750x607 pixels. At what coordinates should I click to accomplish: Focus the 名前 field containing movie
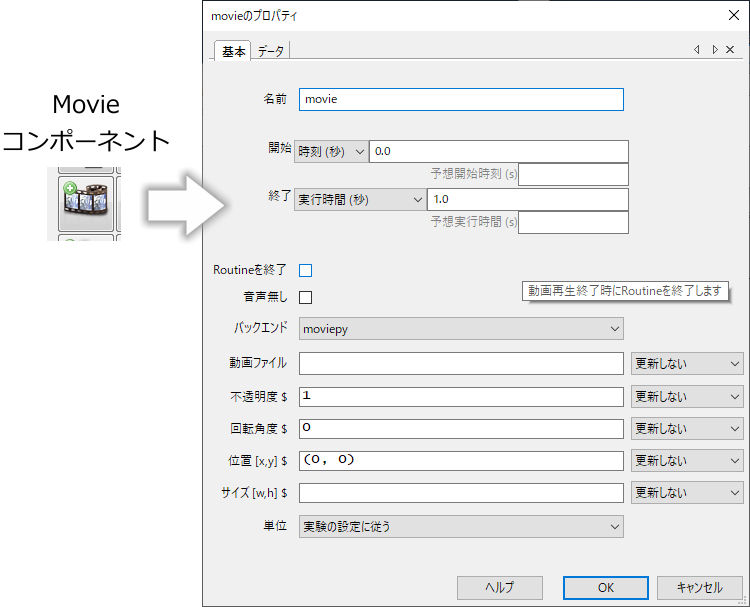point(461,99)
